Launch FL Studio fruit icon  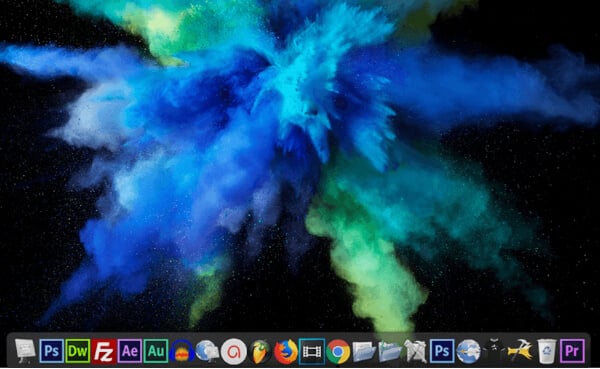point(260,351)
